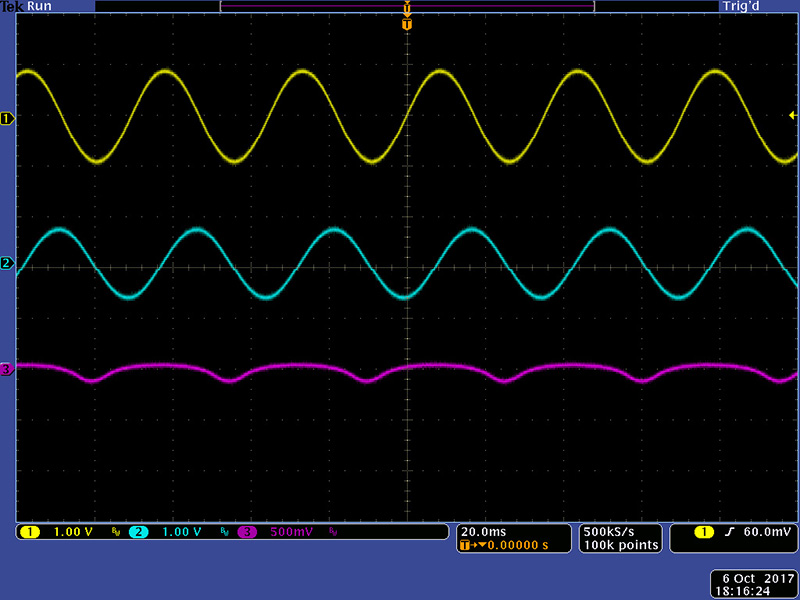The width and height of the screenshot is (800, 600).
Task: Click the trigger delay 0.00000 s readout
Action: 510,545
